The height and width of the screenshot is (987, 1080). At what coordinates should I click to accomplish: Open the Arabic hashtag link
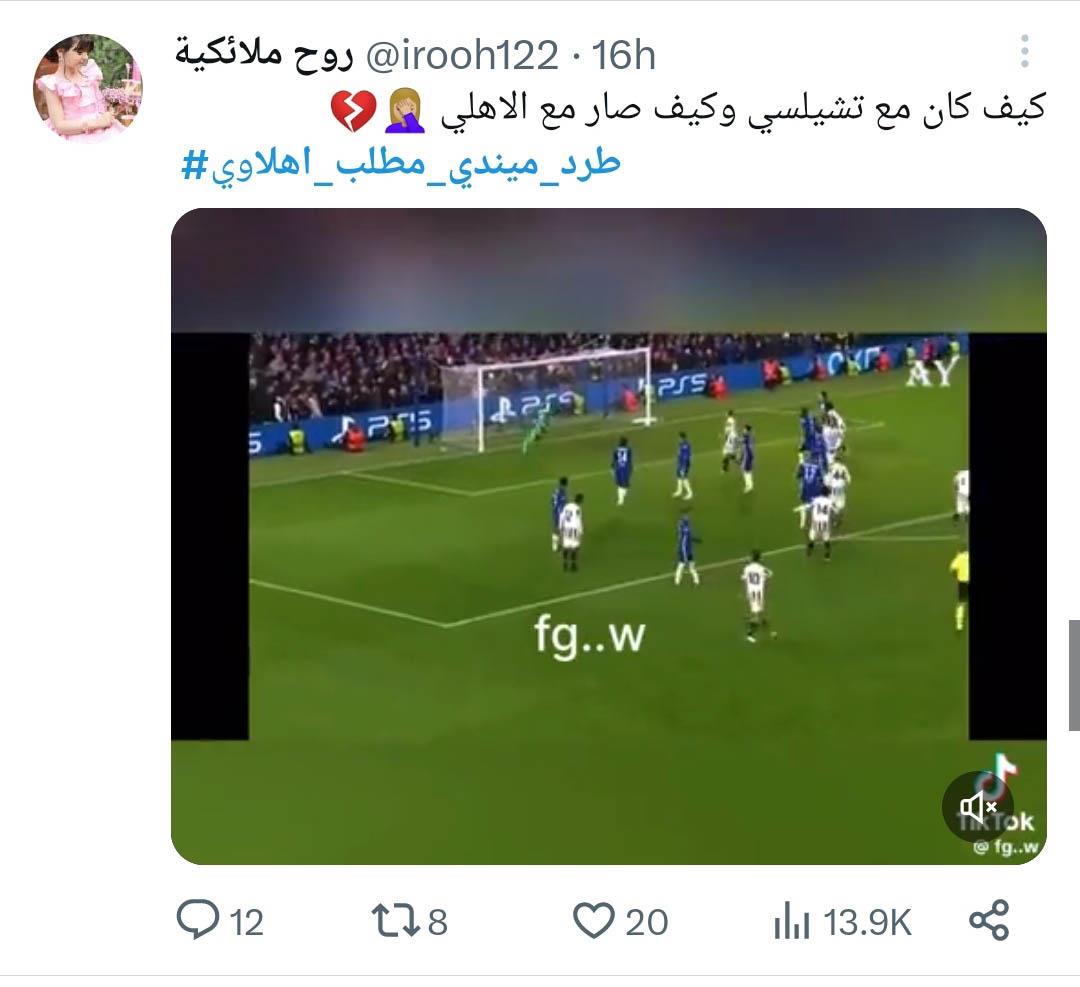coord(401,164)
